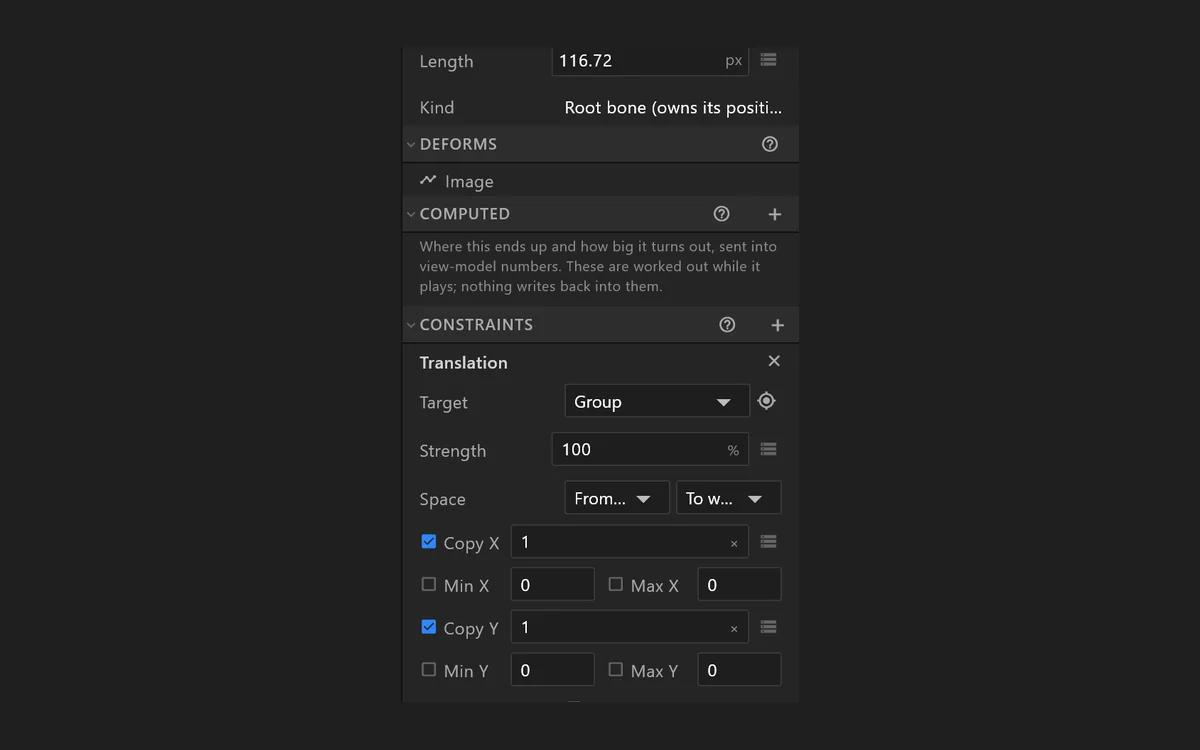Image resolution: width=1200 pixels, height=750 pixels.
Task: Enable the Max Y checkbox
Action: tap(616, 669)
